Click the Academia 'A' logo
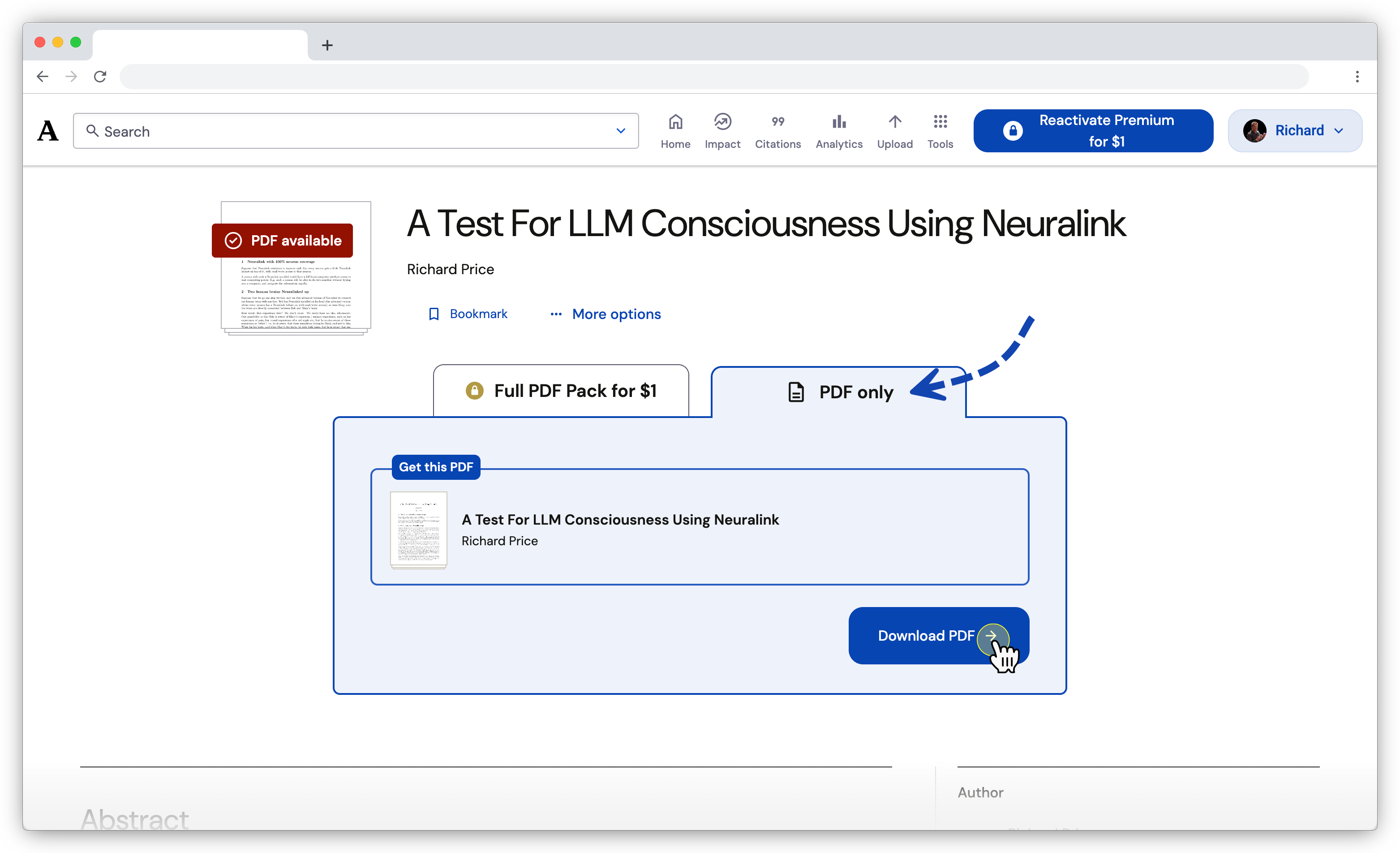1400x853 pixels. pos(48,131)
